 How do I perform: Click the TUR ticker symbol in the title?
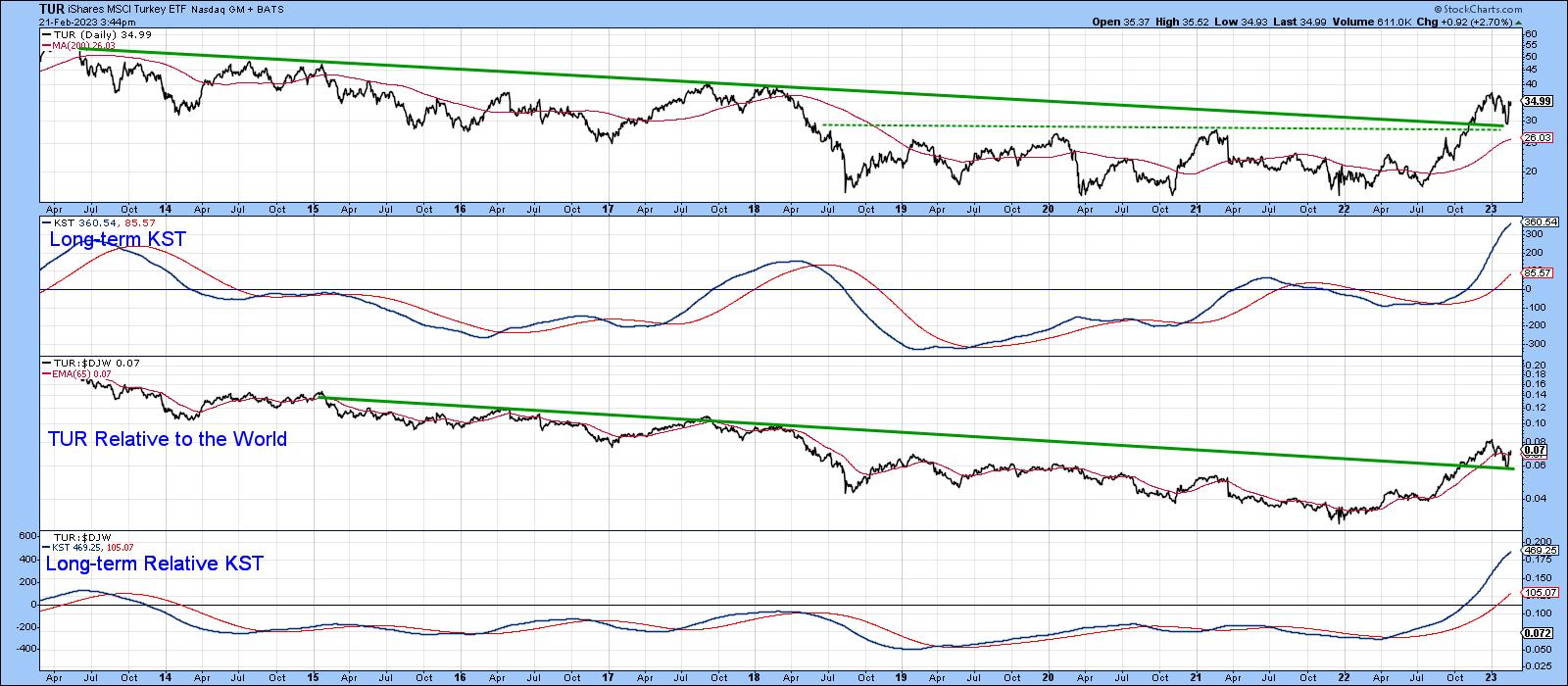coord(53,10)
